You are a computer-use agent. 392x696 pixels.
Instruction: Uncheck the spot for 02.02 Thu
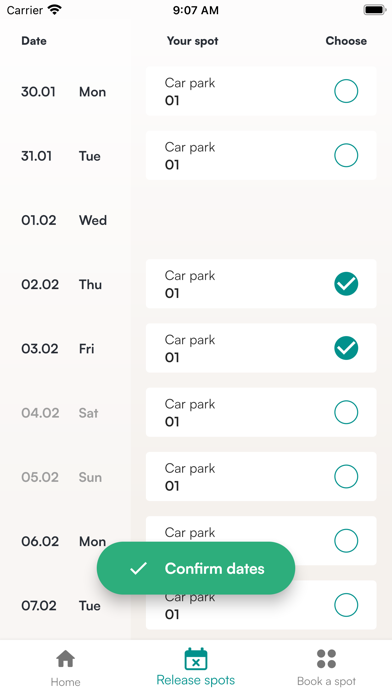point(346,284)
